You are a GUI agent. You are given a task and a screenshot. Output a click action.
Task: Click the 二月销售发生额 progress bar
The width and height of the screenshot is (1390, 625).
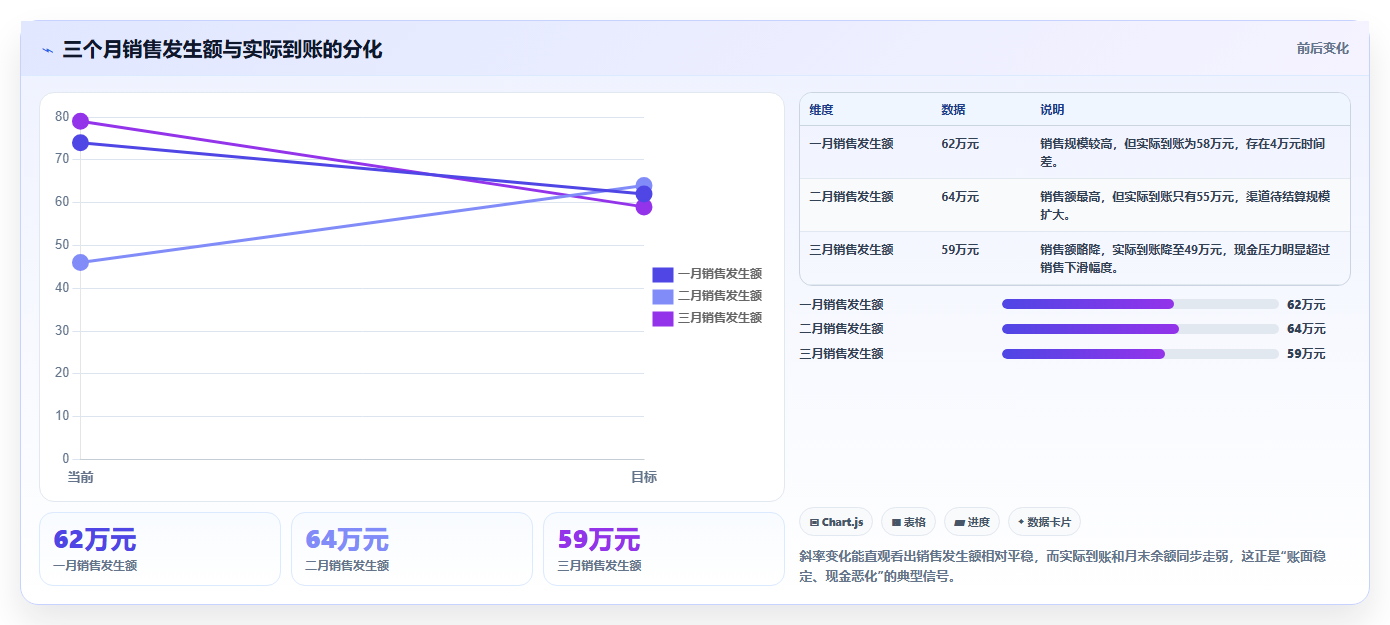[x=1140, y=328]
